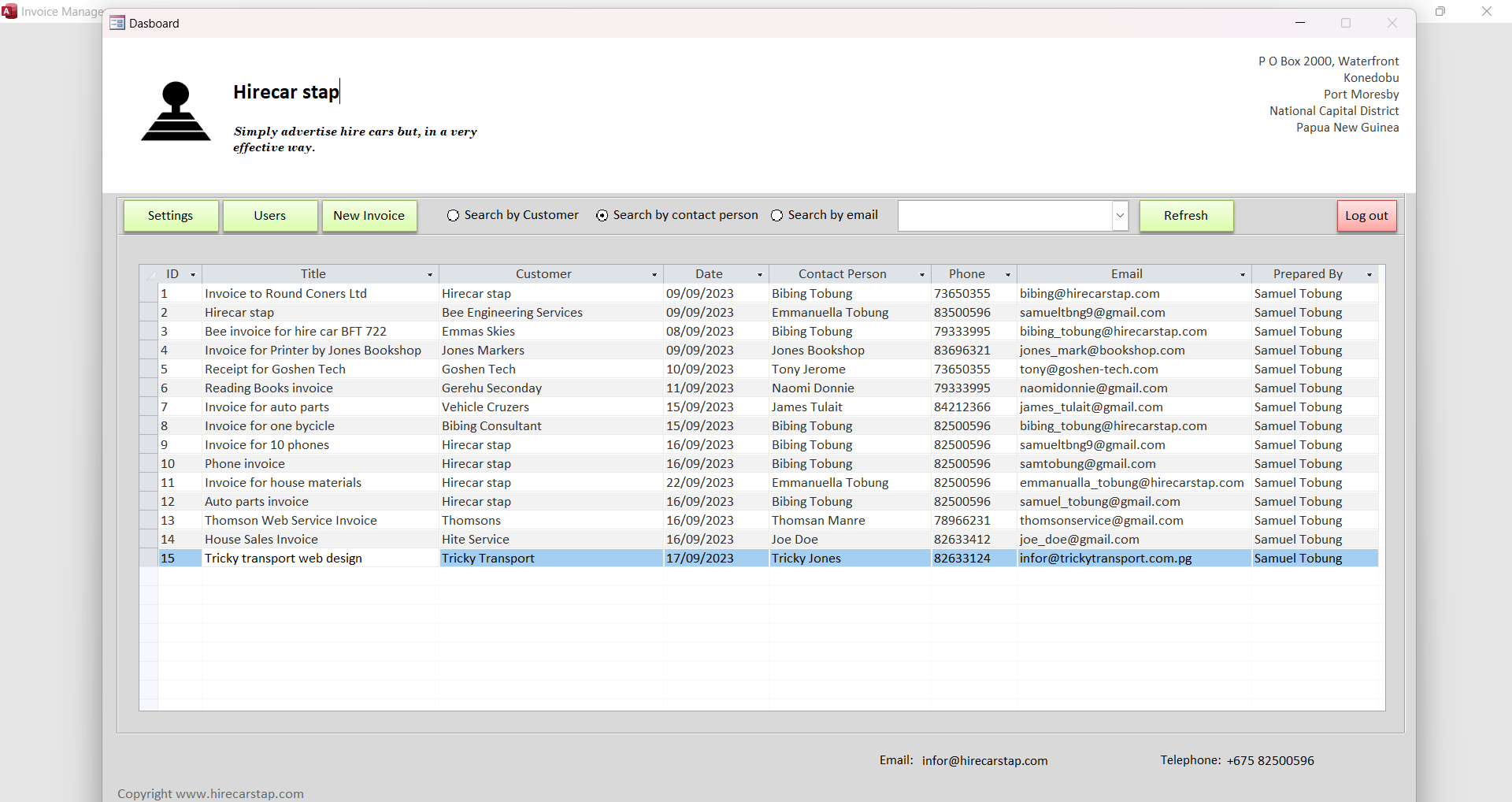Click the footer email infor@hirecarstap.com

[x=985, y=760]
